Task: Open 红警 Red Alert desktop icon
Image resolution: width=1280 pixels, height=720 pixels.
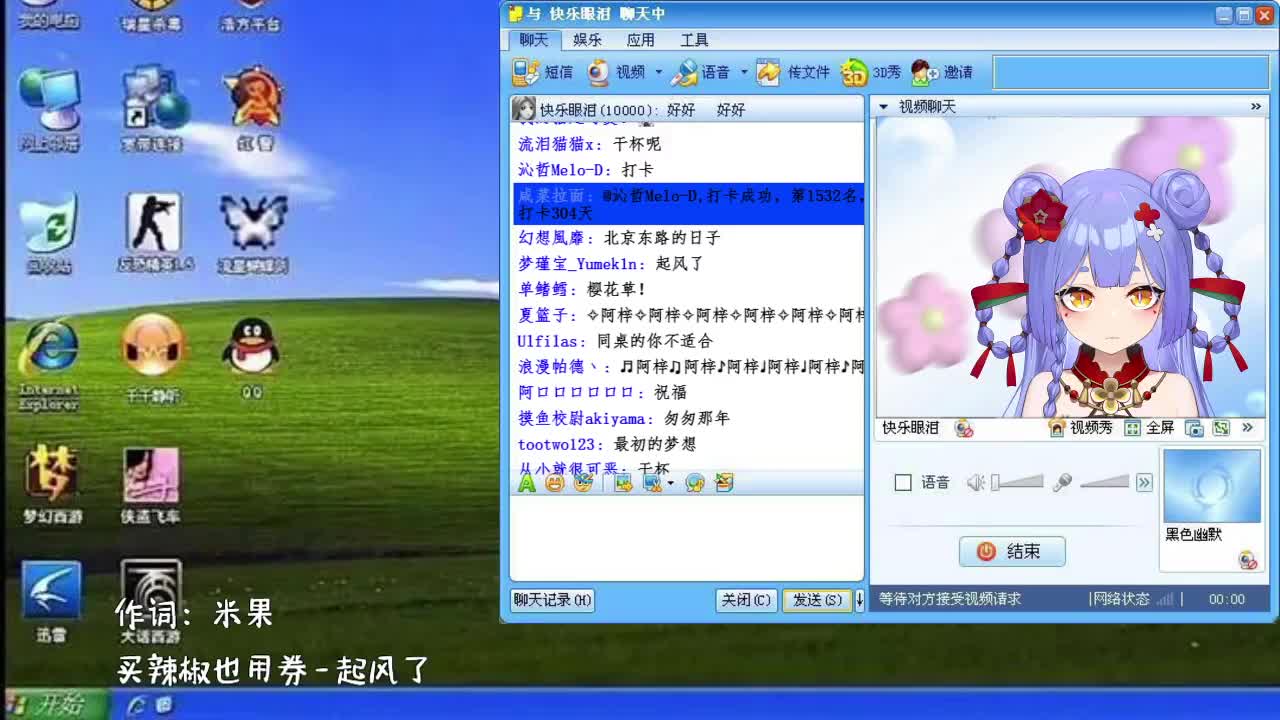Action: coord(254,110)
